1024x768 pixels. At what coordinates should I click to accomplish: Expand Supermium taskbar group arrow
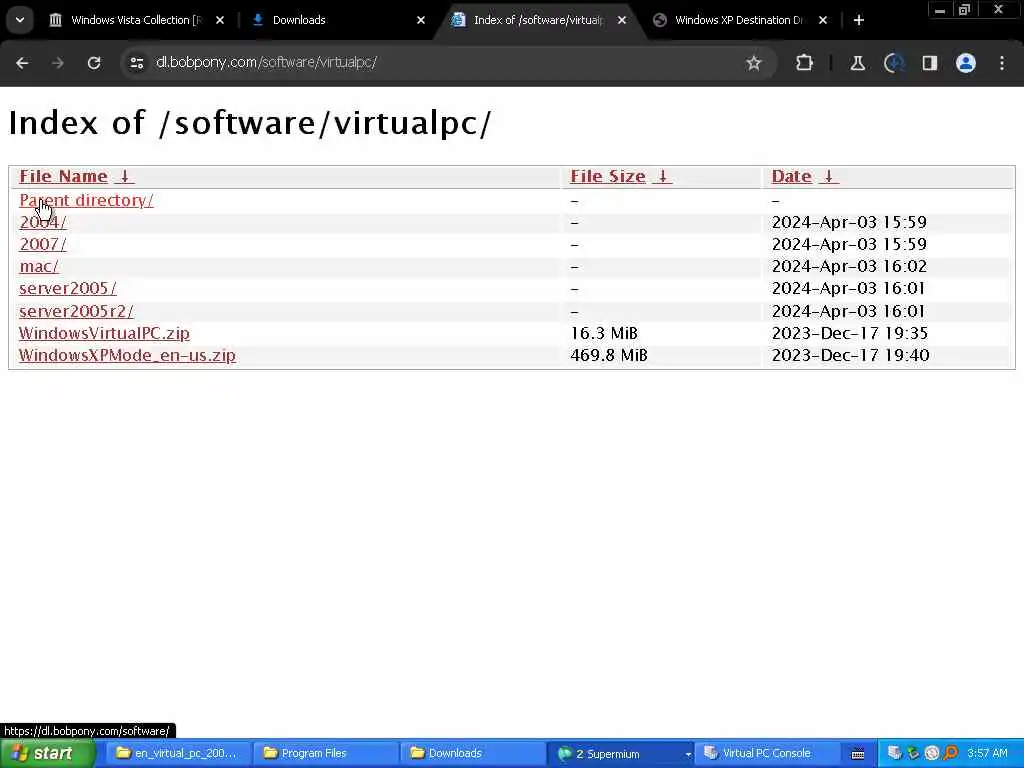(x=688, y=754)
